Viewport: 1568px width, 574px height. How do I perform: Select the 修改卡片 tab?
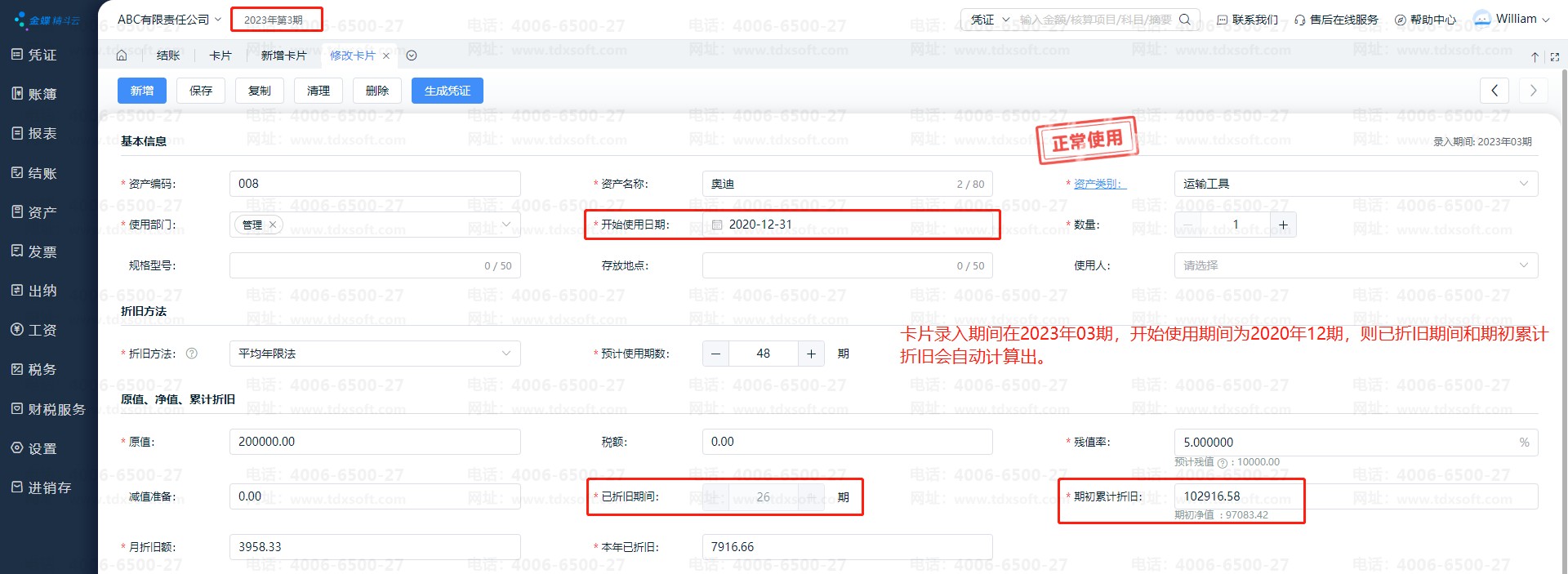tap(352, 56)
